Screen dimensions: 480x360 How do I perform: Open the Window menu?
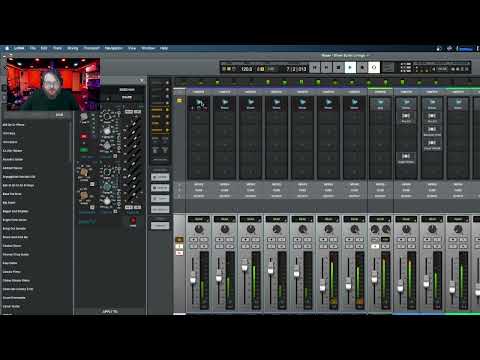148,48
